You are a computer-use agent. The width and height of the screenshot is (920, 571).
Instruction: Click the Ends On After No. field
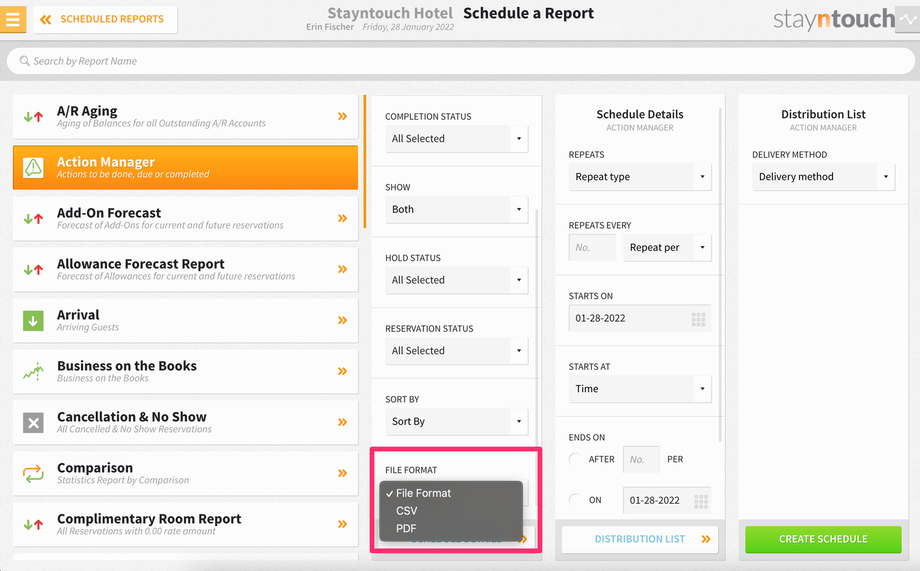[641, 459]
